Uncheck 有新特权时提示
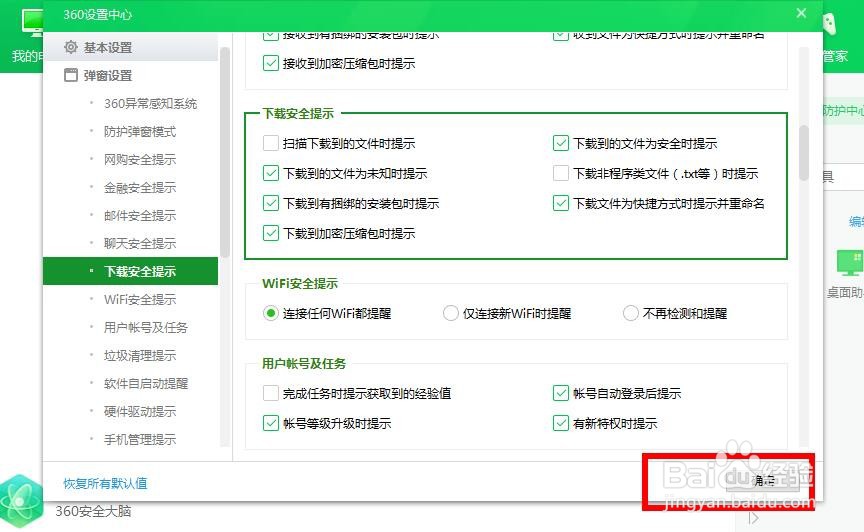This screenshot has width=864, height=532. pyautogui.click(x=560, y=423)
